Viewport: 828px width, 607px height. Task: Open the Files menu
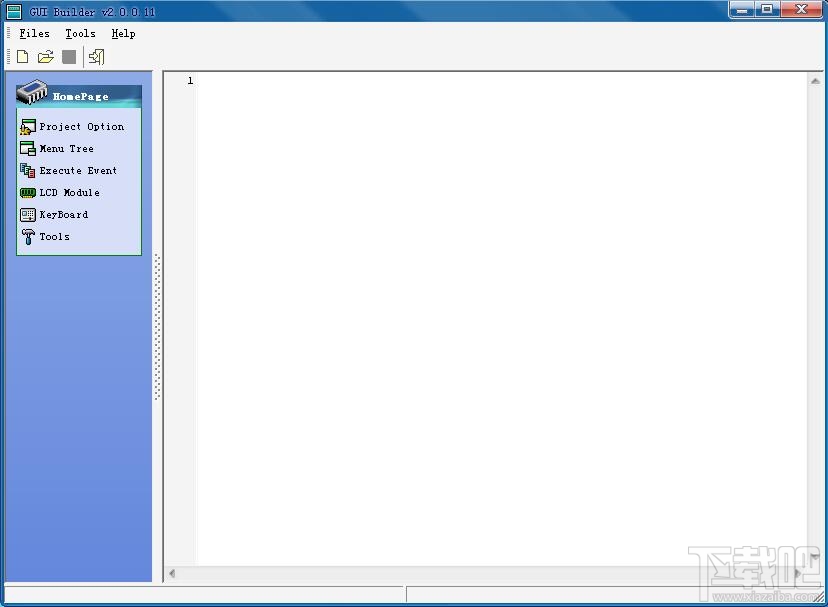[x=34, y=34]
